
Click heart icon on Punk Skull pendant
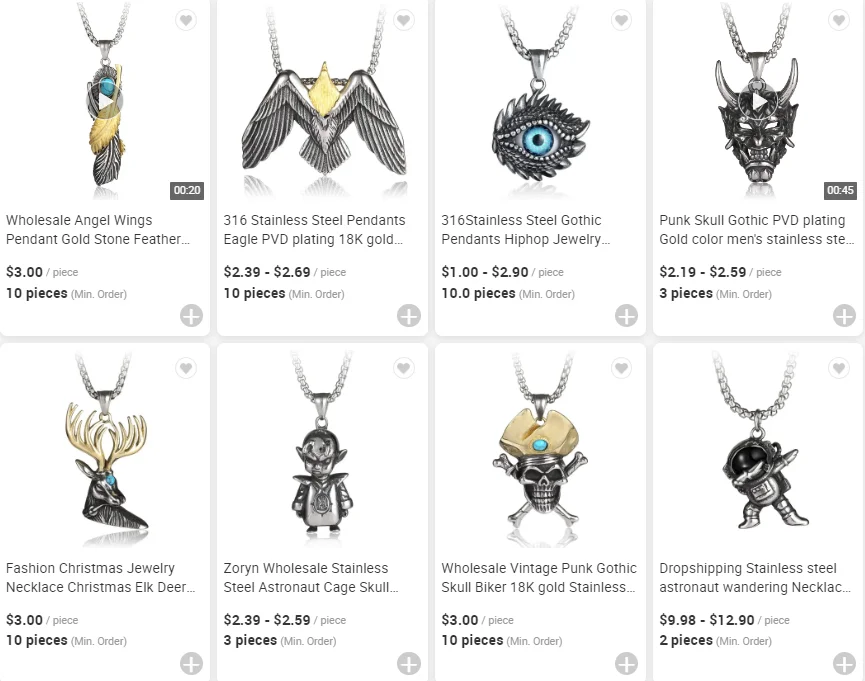[x=839, y=20]
